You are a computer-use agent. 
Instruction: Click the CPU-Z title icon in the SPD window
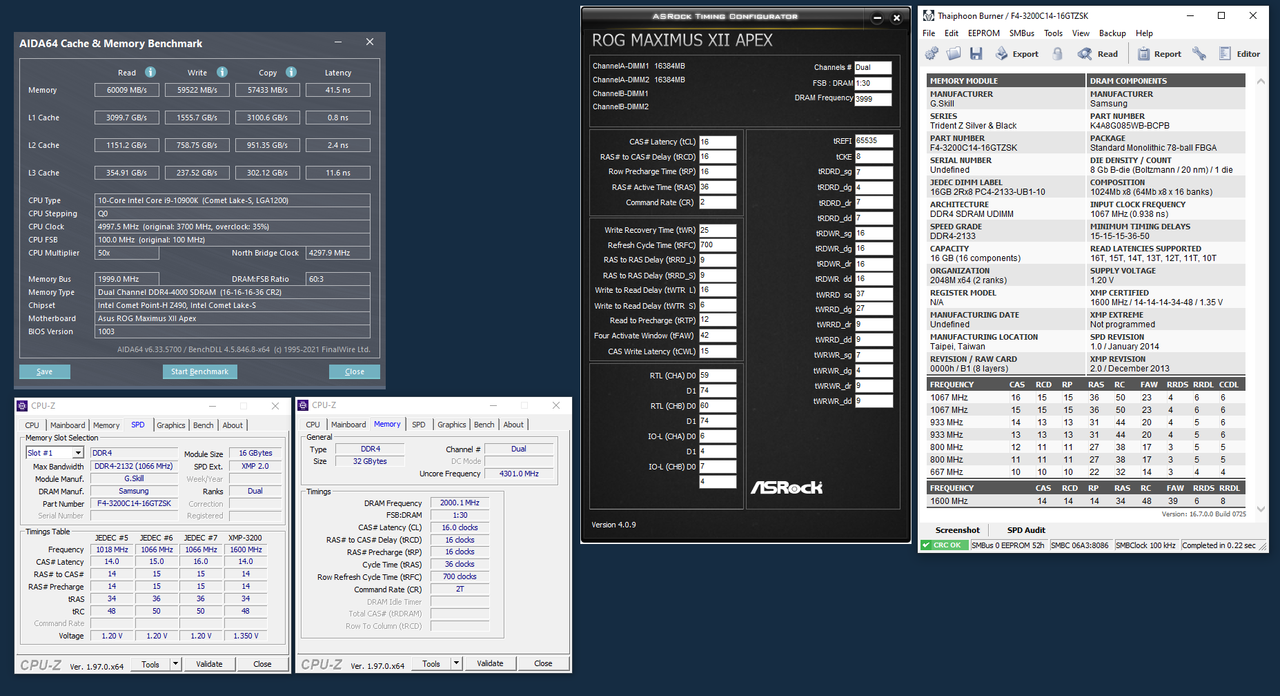click(22, 405)
